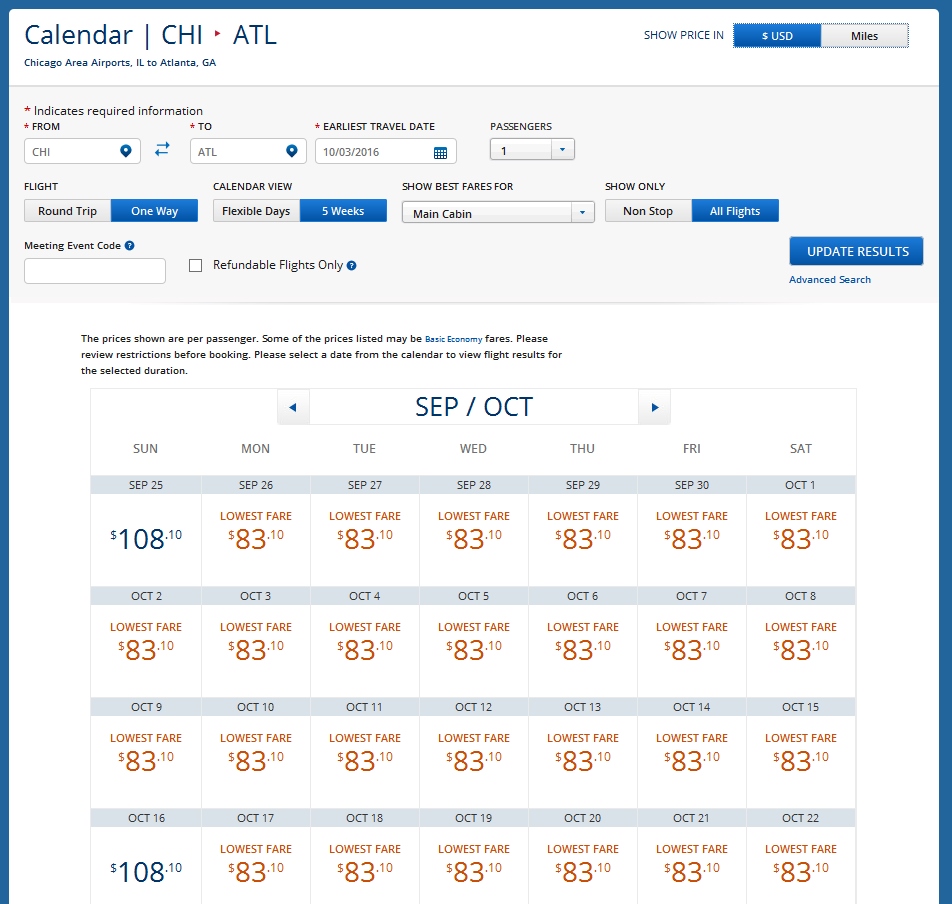The height and width of the screenshot is (904, 952).
Task: Switch flight type to Round Trip
Action: 68,211
